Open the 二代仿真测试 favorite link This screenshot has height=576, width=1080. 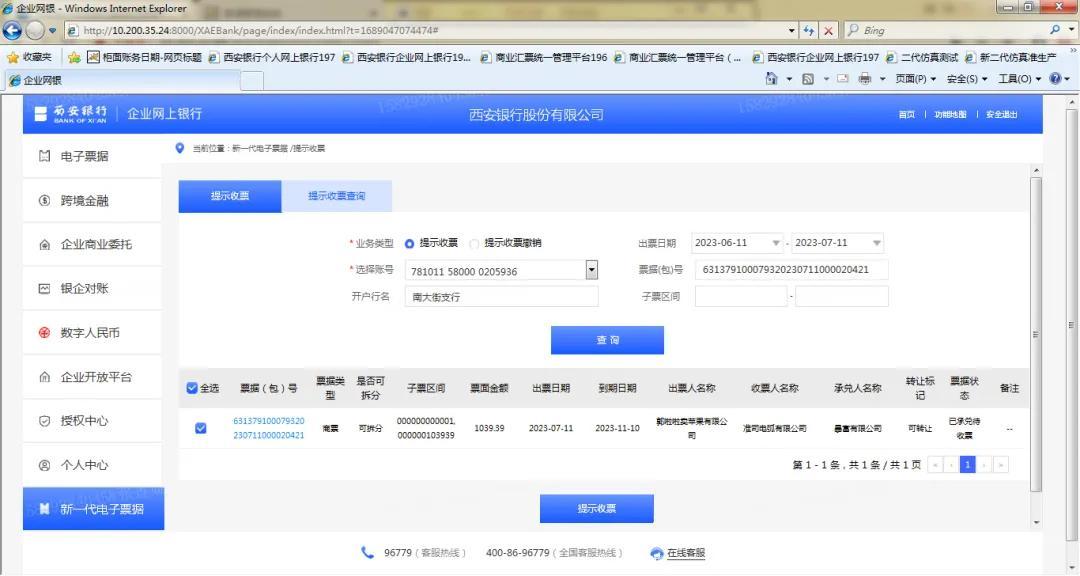922,57
